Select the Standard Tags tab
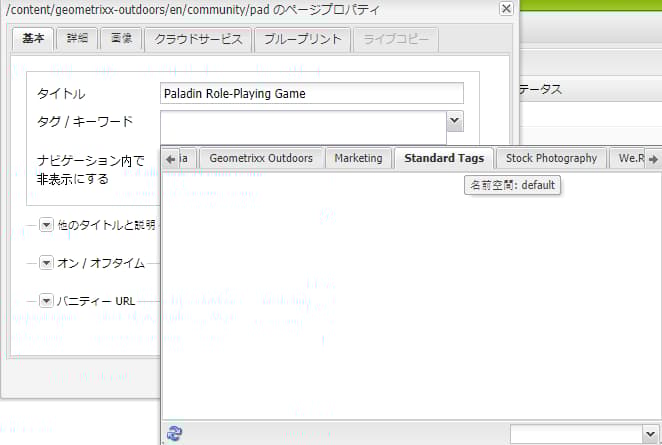Viewport: 662px width, 445px height. click(x=444, y=158)
